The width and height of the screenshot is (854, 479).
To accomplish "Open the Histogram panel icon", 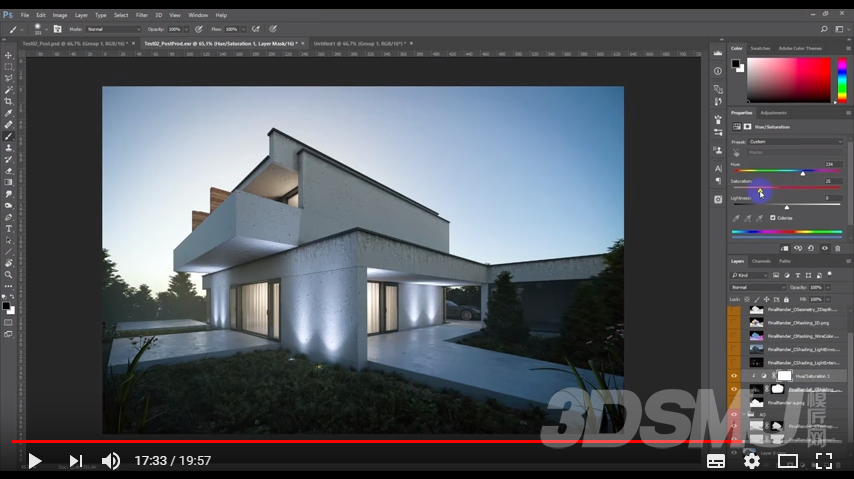I will (718, 53).
